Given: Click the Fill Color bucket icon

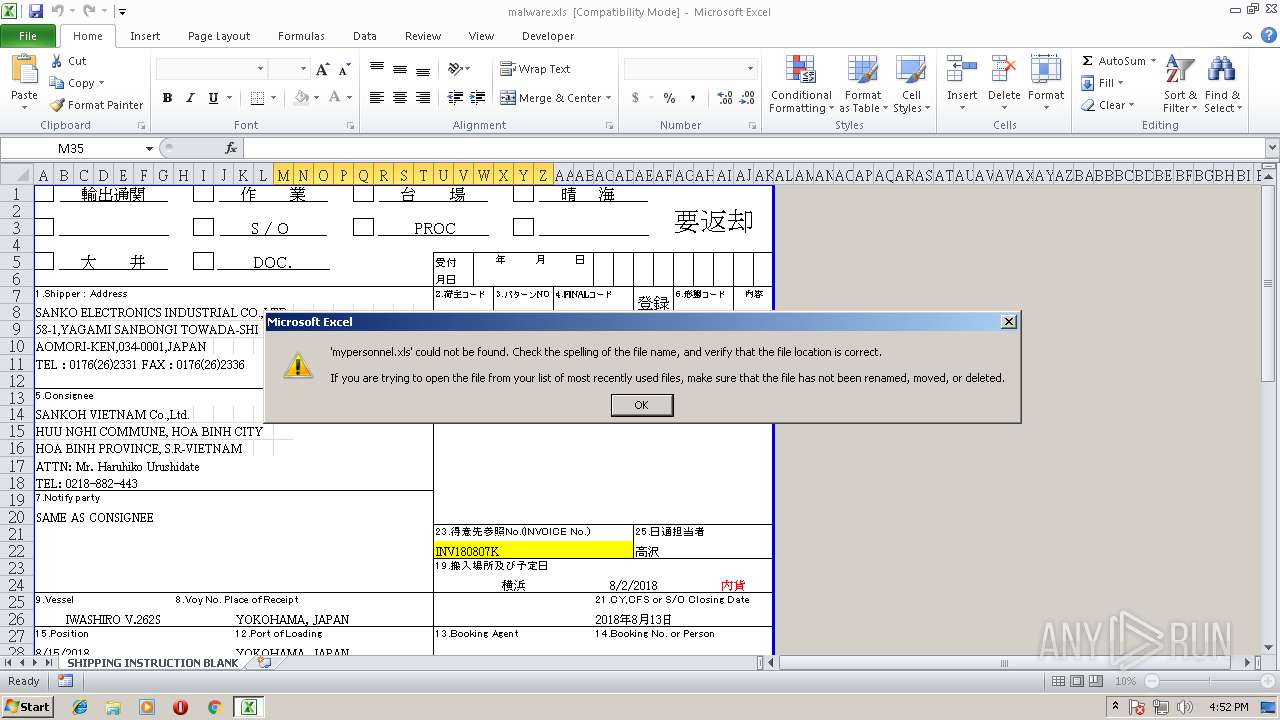Looking at the screenshot, I should pos(302,98).
